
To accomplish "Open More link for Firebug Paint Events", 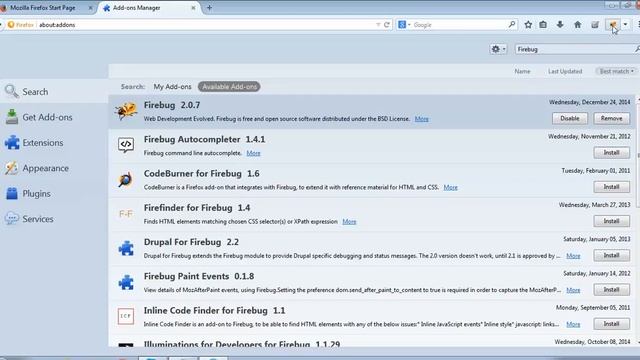I will point(573,290).
